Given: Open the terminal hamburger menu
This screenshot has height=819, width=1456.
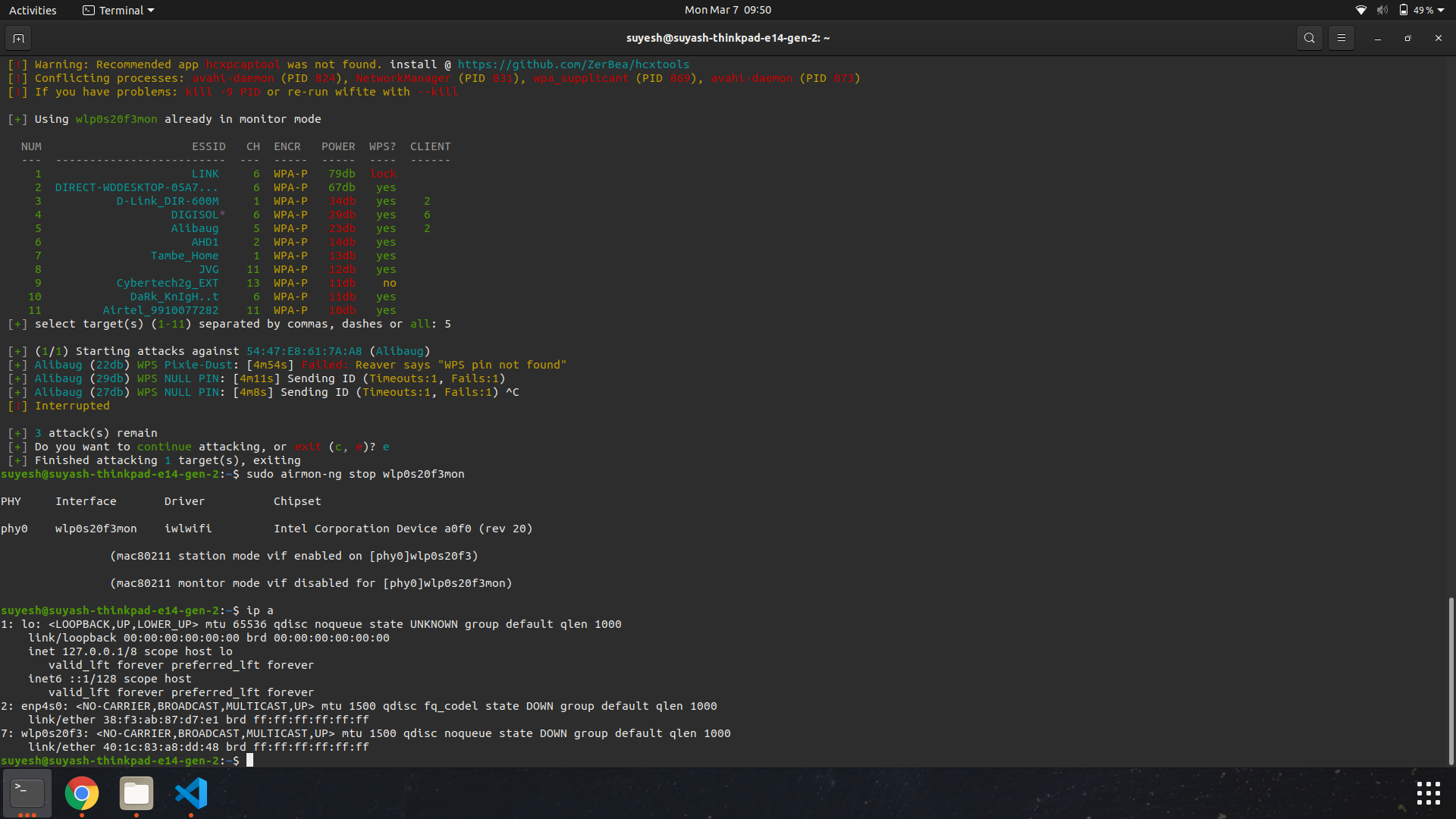Looking at the screenshot, I should tap(1341, 38).
